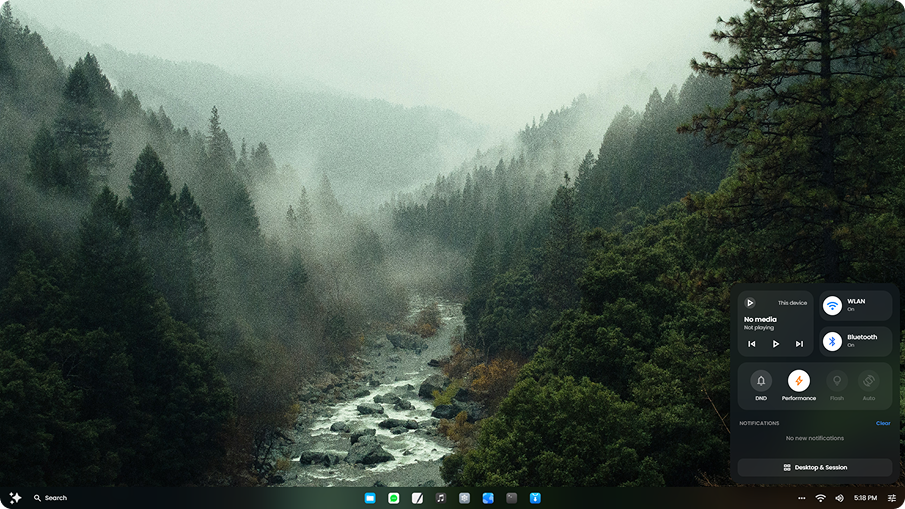
Task: Select This device output label
Action: tap(792, 303)
